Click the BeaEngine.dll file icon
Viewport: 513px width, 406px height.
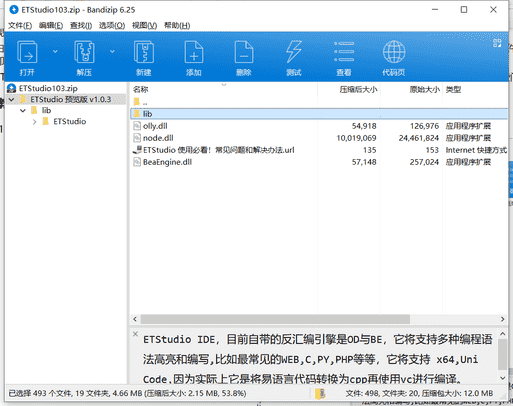[x=137, y=162]
